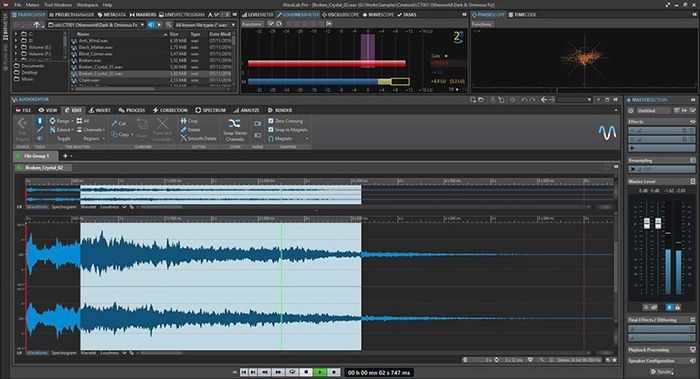Screen dimensions: 700x379
Task: Toggle the Loop playback button
Action: [292, 372]
